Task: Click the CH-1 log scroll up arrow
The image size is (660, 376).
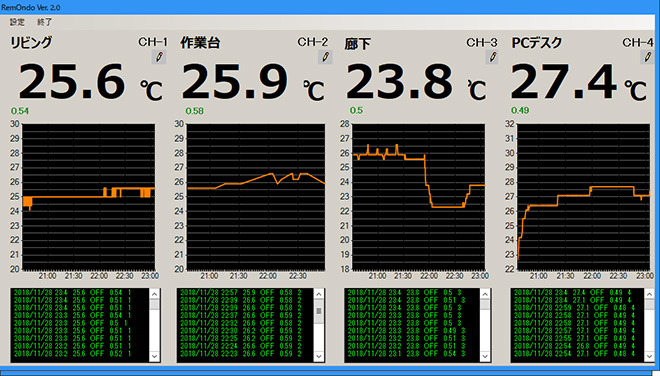Action: pyautogui.click(x=154, y=294)
